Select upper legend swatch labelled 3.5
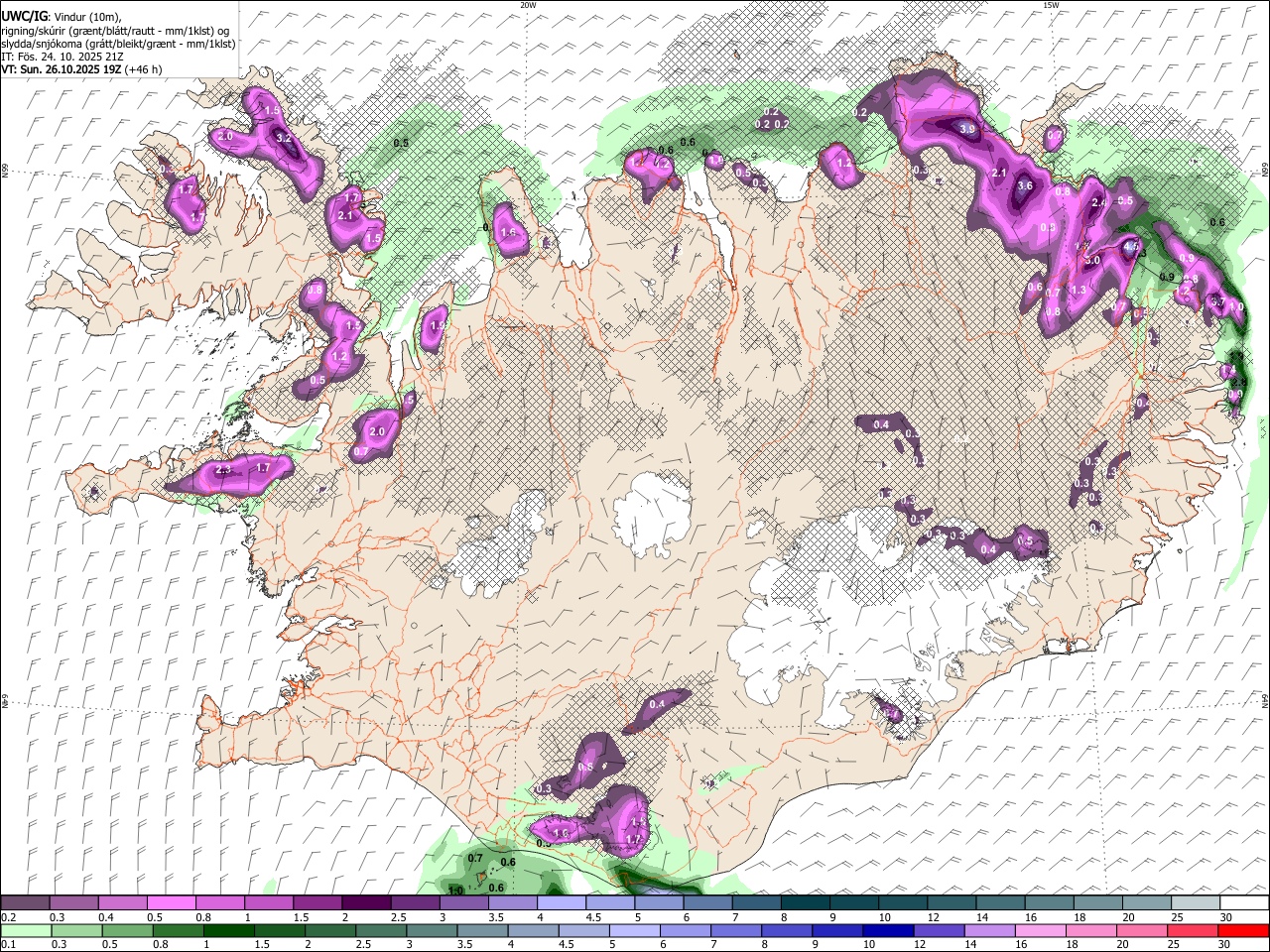This screenshot has width=1270, height=952. (513, 902)
